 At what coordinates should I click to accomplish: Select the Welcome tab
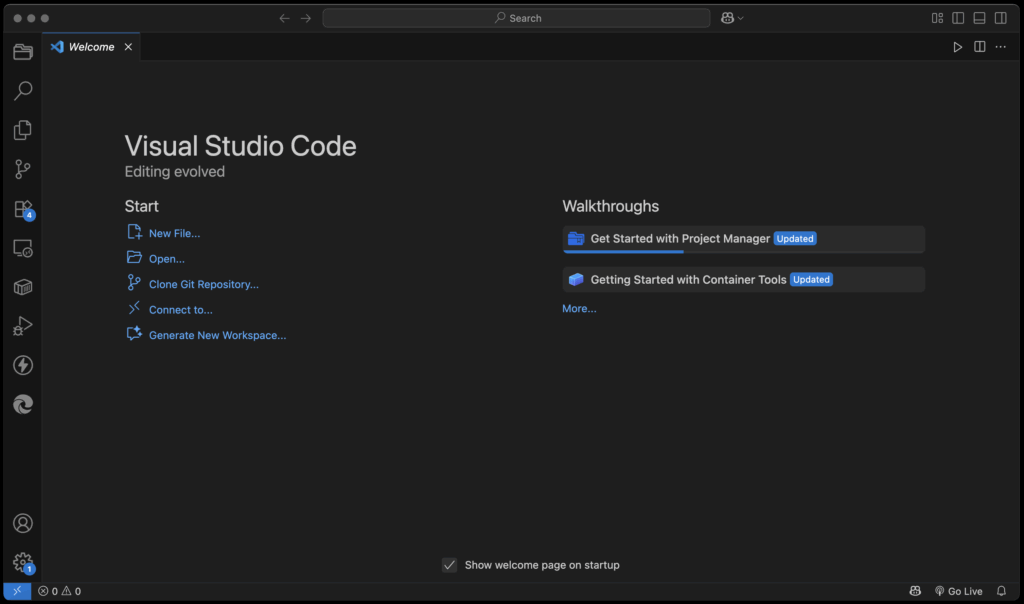(91, 47)
